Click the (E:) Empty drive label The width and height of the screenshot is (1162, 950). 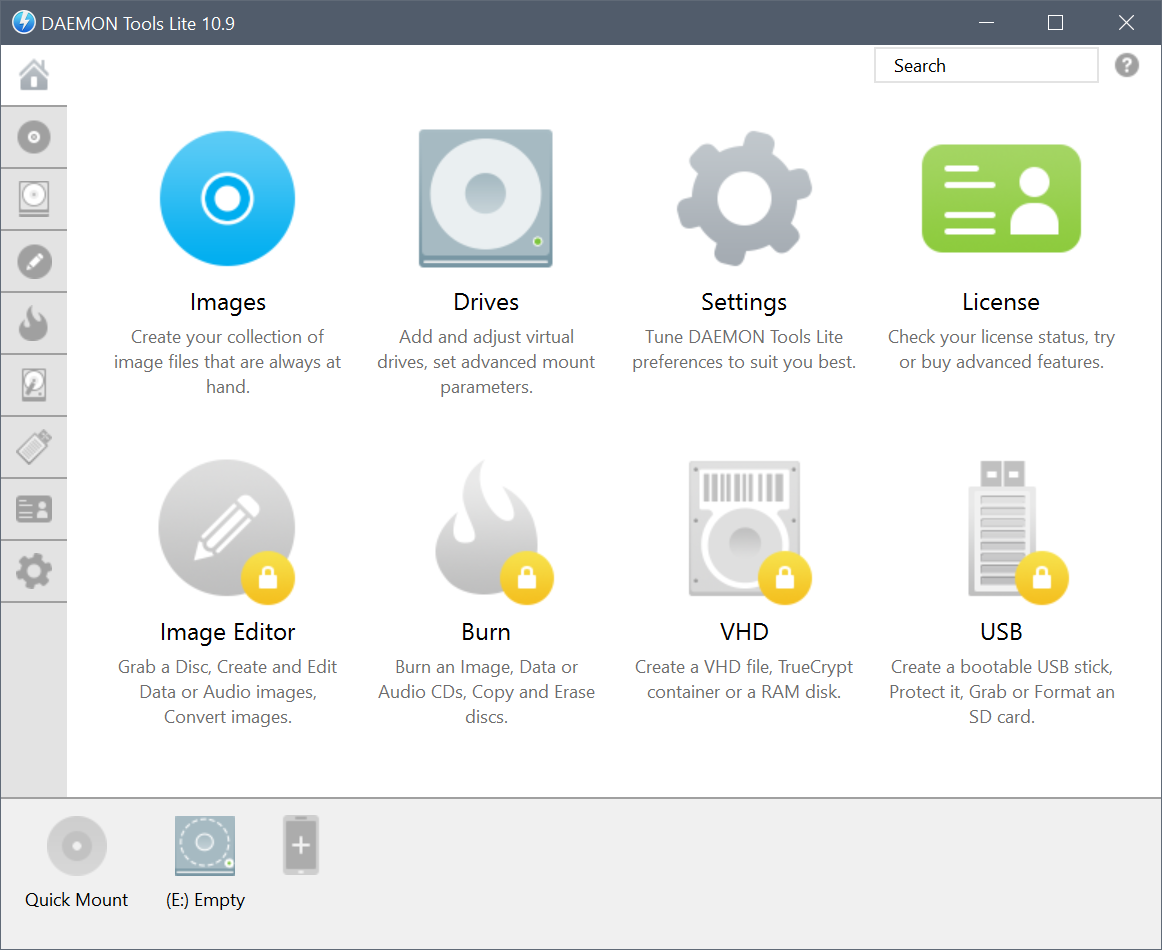click(x=205, y=900)
